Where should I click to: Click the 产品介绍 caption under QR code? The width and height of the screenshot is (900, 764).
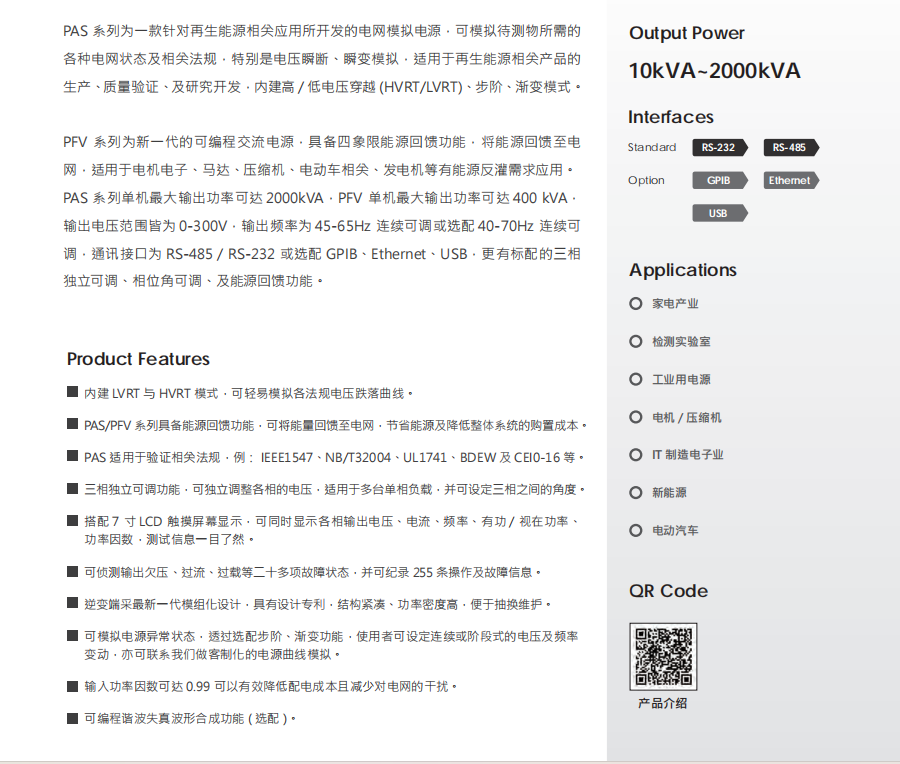662,704
